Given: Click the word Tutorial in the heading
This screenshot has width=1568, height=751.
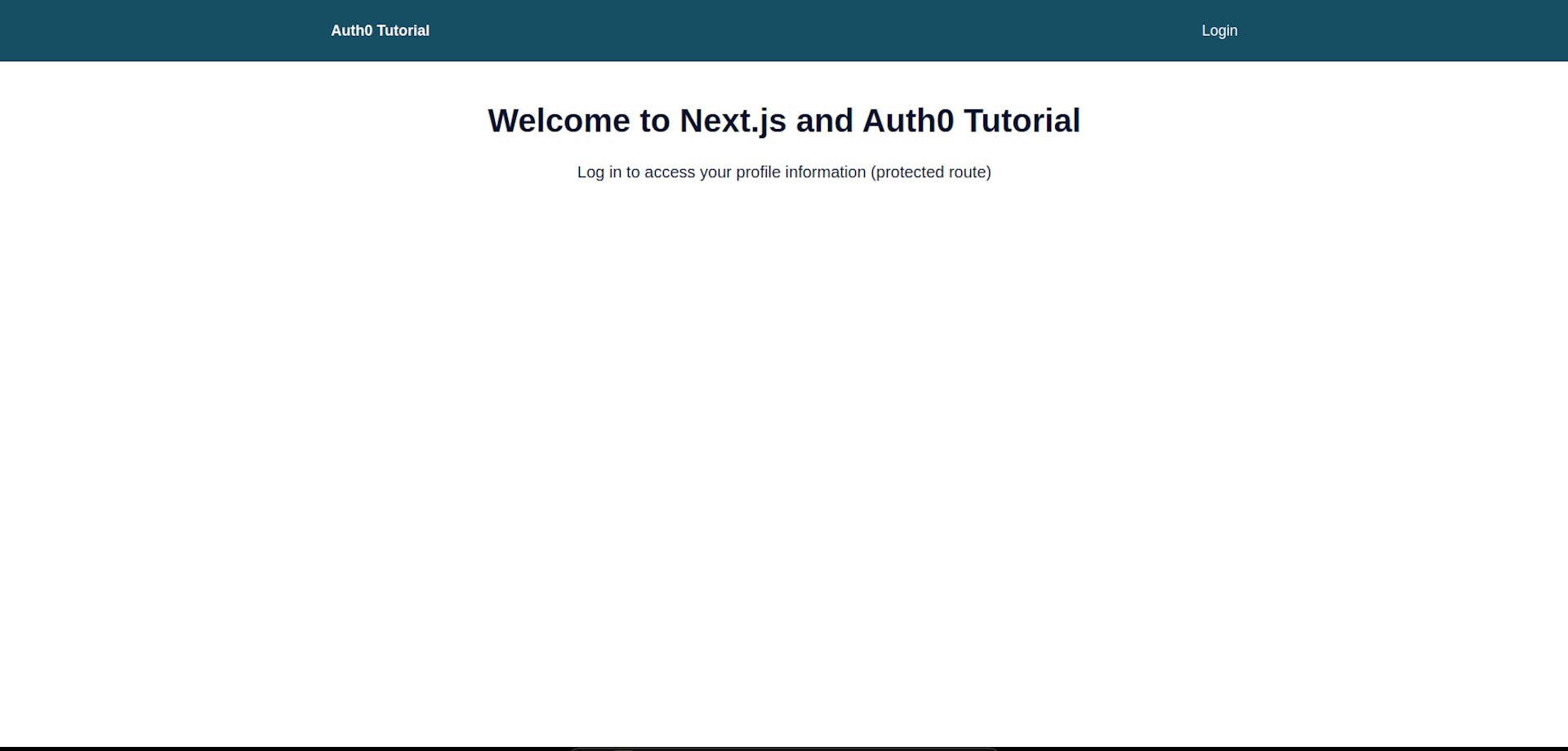Looking at the screenshot, I should pos(1019,120).
